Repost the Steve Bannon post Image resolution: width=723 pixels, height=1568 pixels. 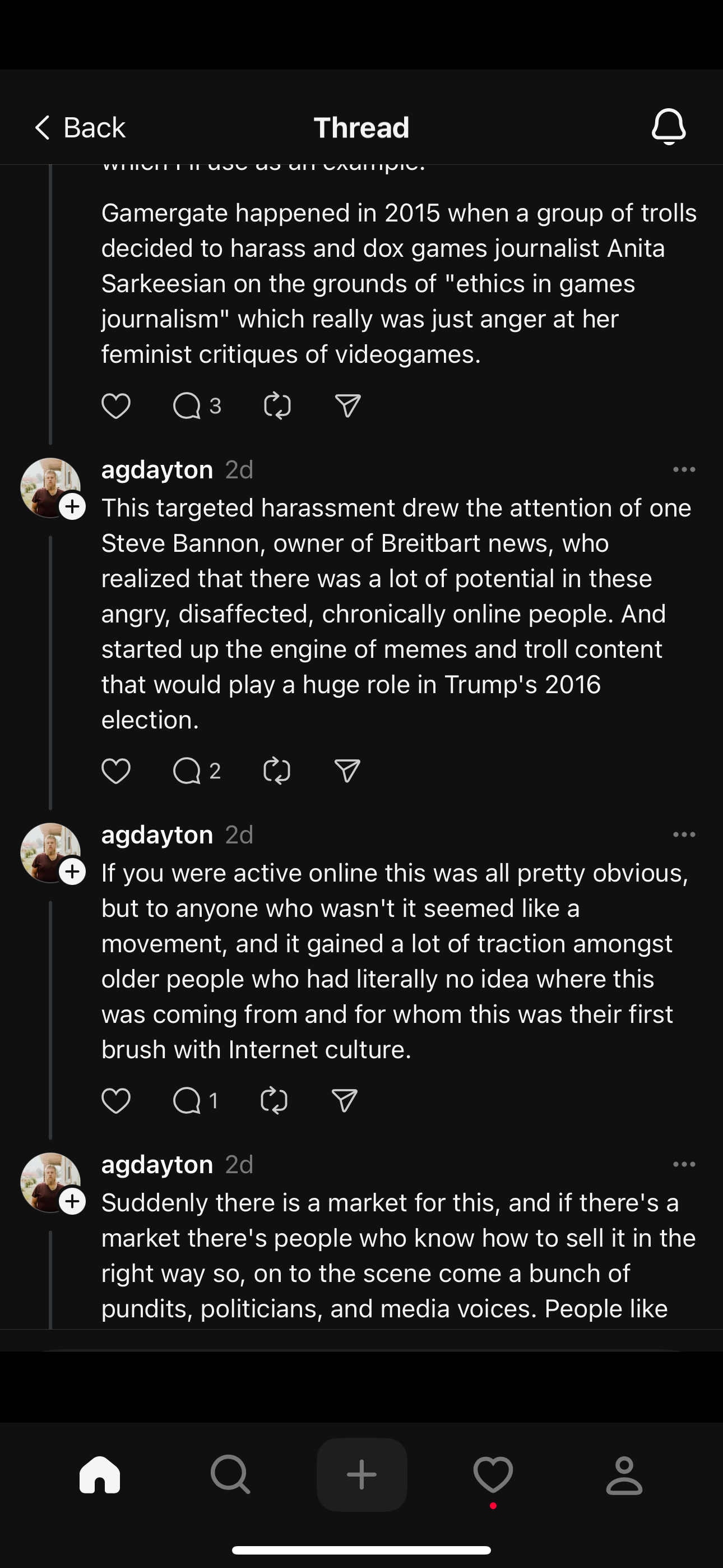point(277,771)
